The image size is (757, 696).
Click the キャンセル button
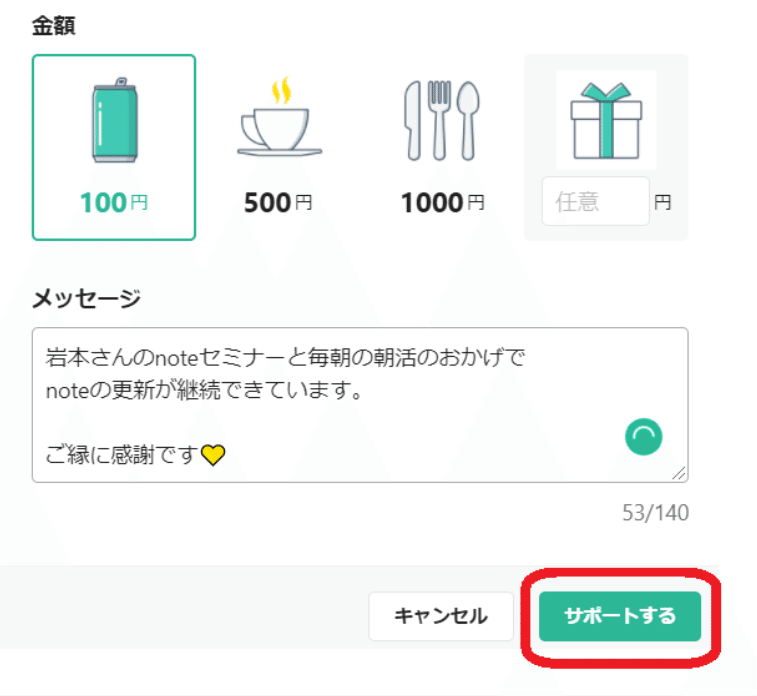coord(441,616)
